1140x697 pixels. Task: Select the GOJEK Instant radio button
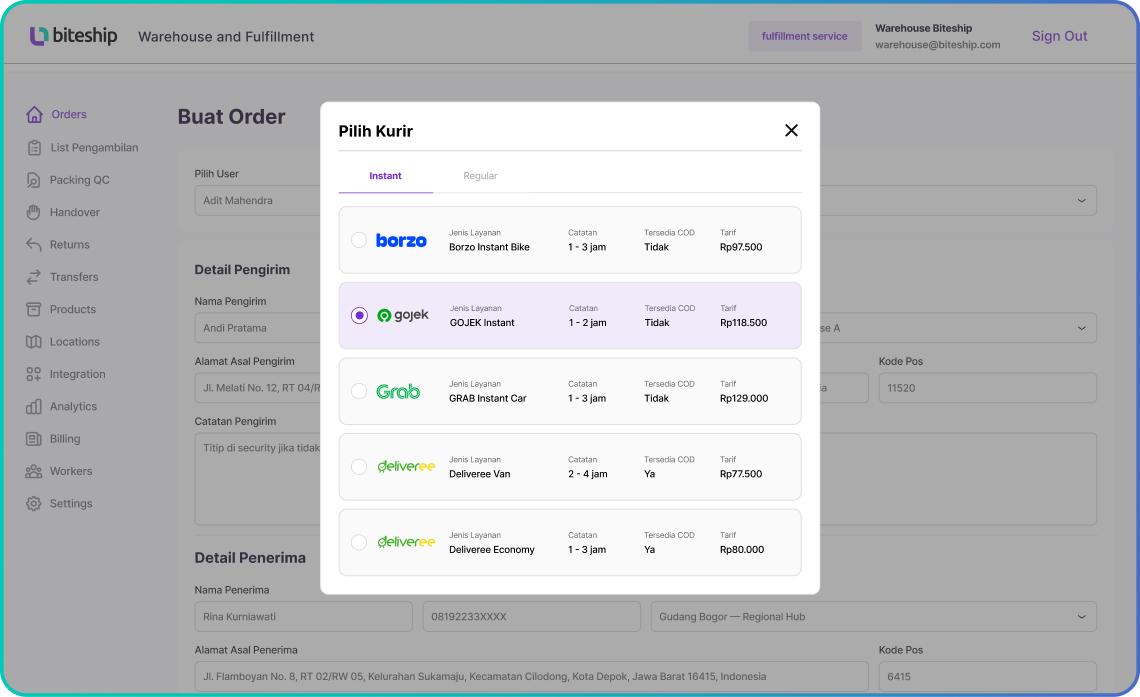[x=358, y=315]
